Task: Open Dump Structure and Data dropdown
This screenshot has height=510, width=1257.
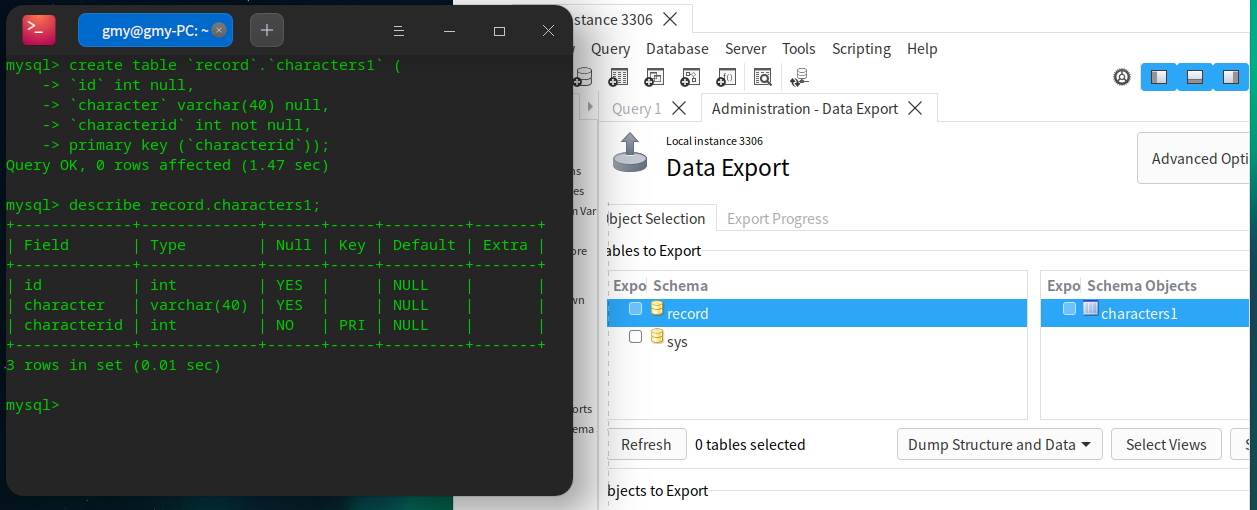Action: [999, 445]
